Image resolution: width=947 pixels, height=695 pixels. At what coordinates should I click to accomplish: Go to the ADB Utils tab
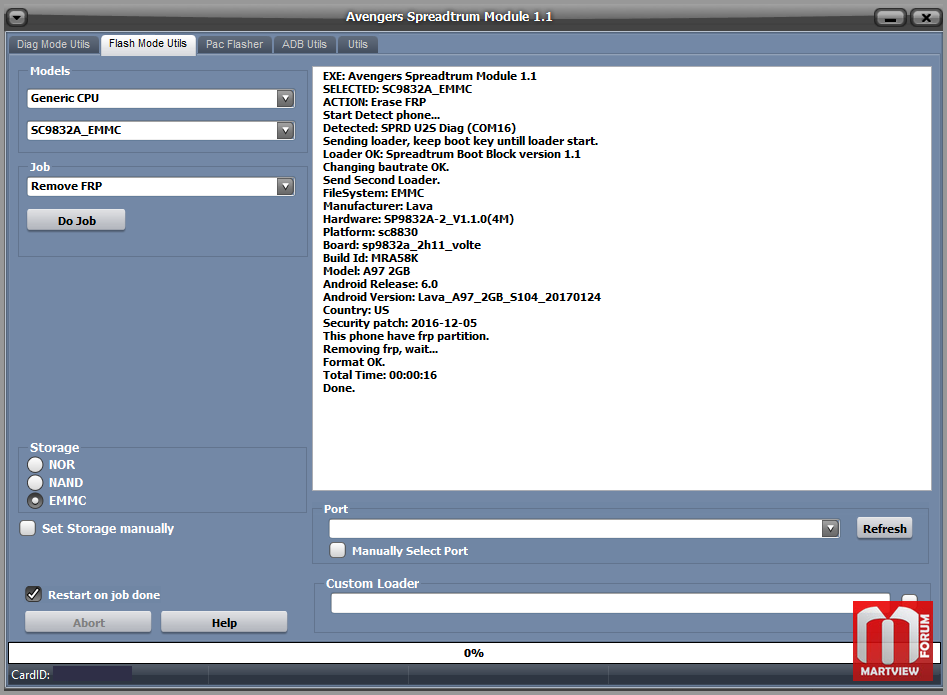tap(304, 44)
